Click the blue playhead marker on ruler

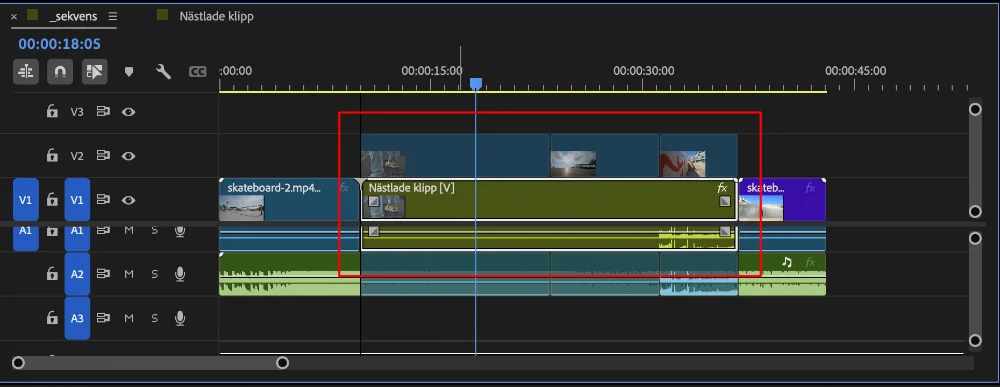tap(476, 84)
